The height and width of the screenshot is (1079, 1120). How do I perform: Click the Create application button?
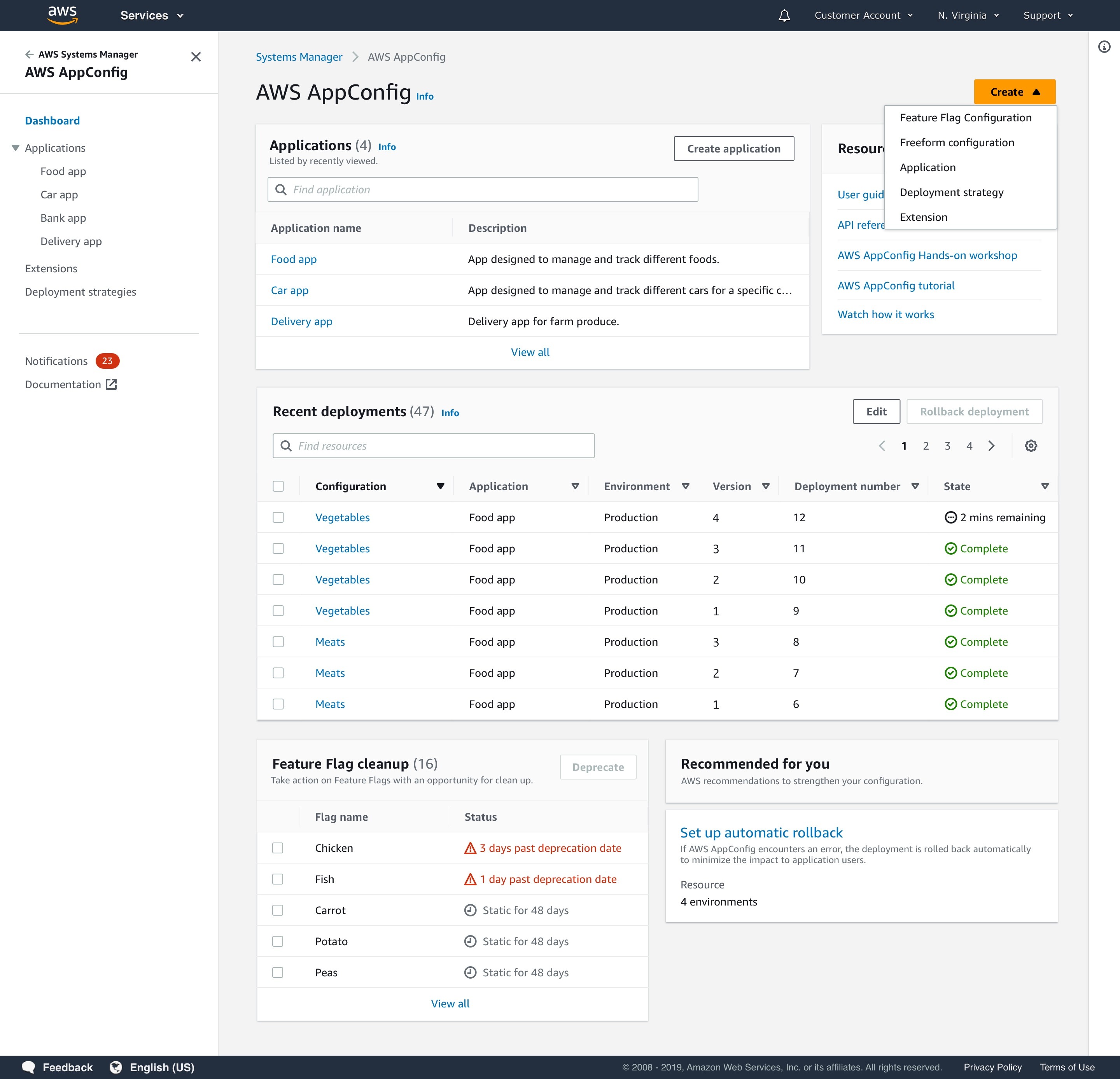click(x=733, y=149)
